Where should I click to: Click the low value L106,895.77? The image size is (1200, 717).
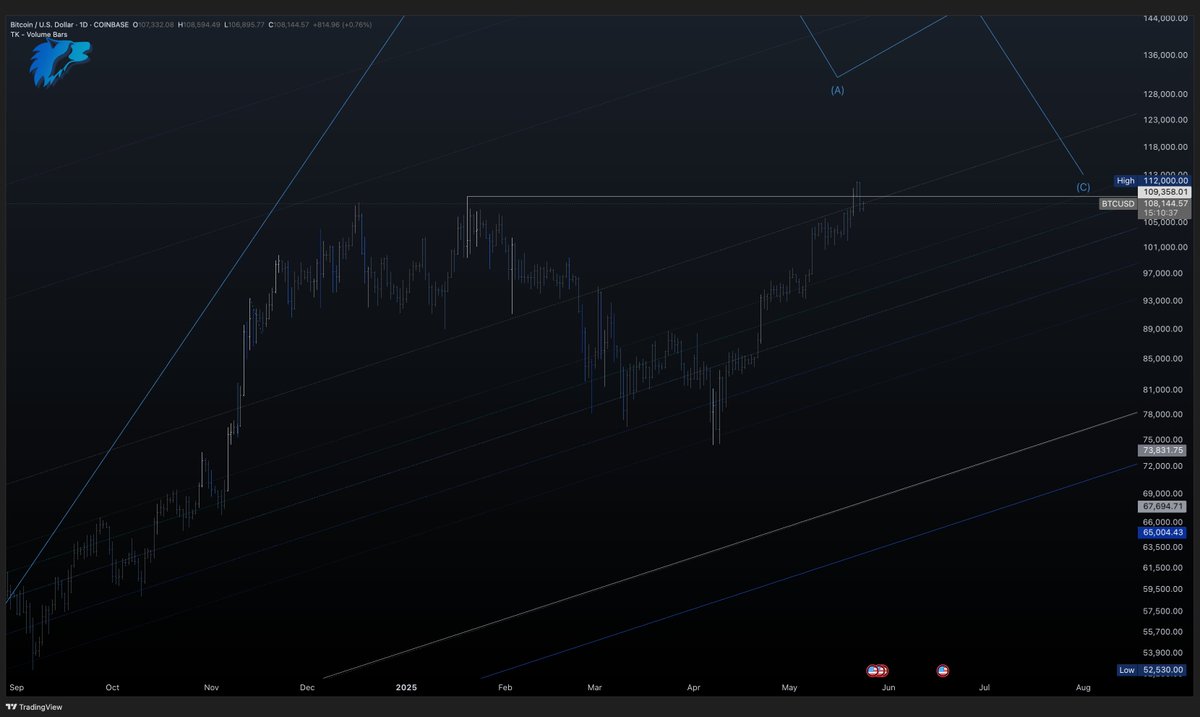[244, 25]
